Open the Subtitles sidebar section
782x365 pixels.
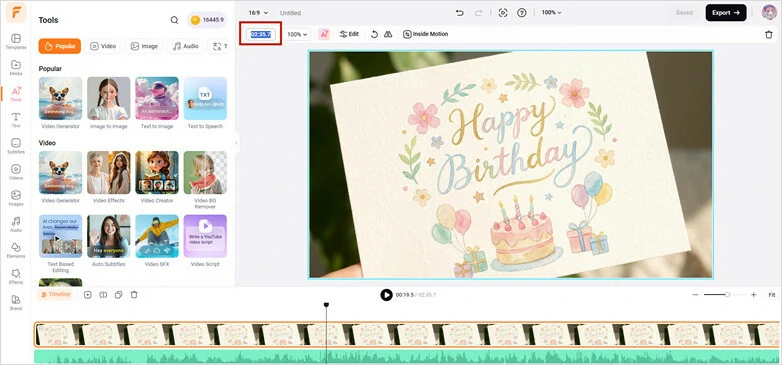16,146
